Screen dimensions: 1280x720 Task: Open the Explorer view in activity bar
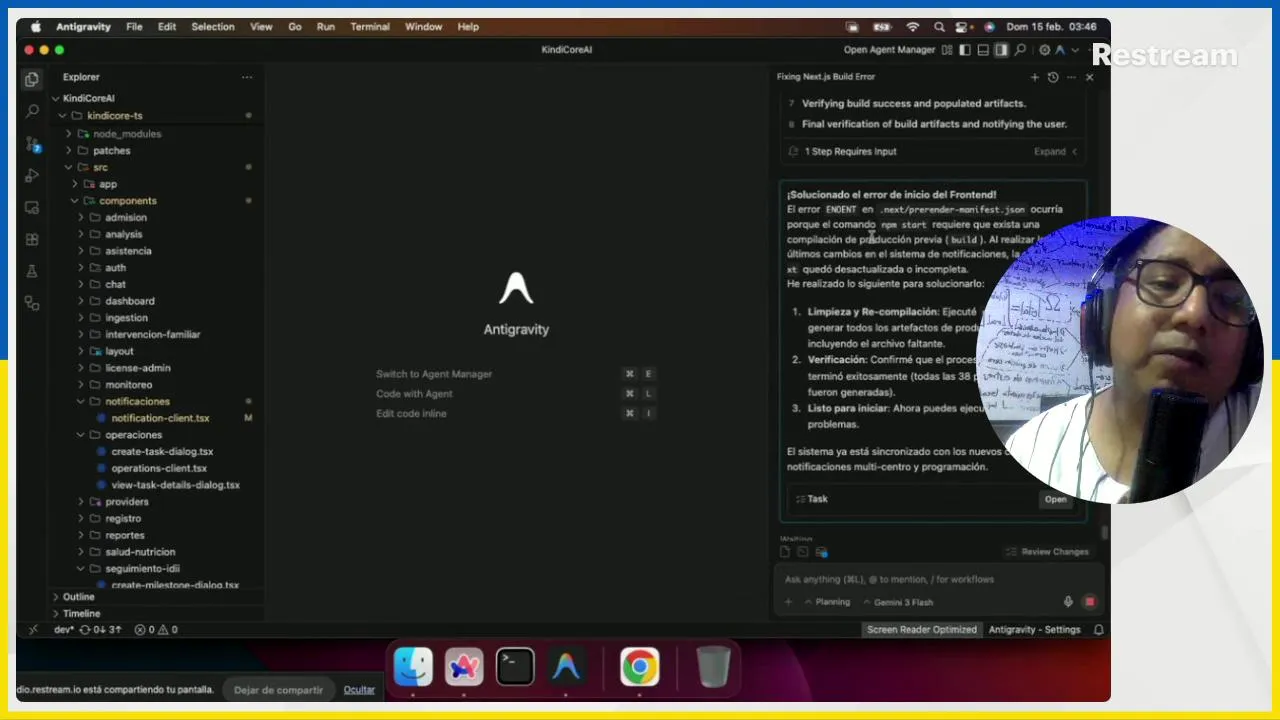click(32, 79)
